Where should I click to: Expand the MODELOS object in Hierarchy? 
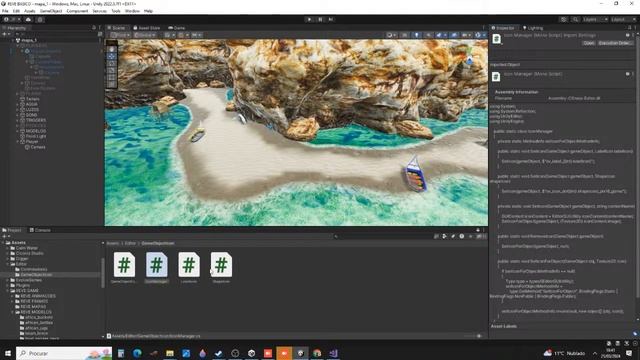(x=17, y=131)
